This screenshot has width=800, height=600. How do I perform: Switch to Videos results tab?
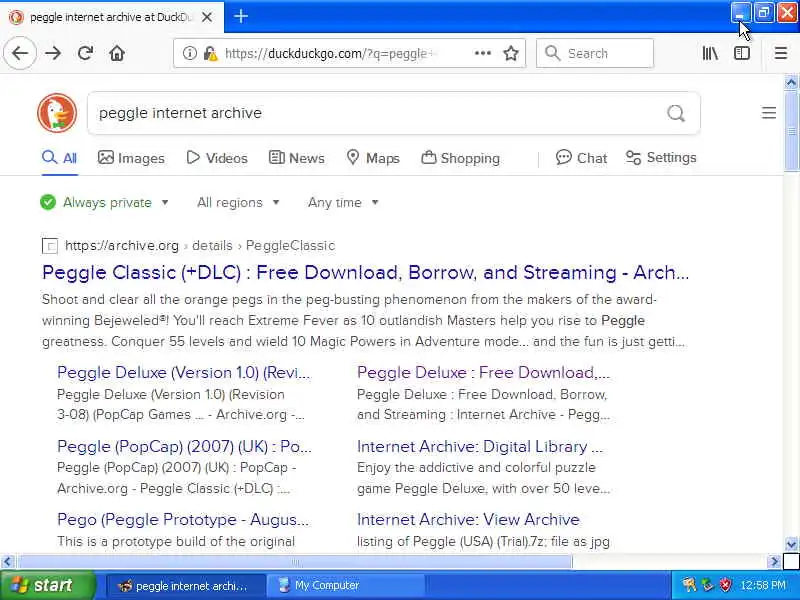point(217,158)
